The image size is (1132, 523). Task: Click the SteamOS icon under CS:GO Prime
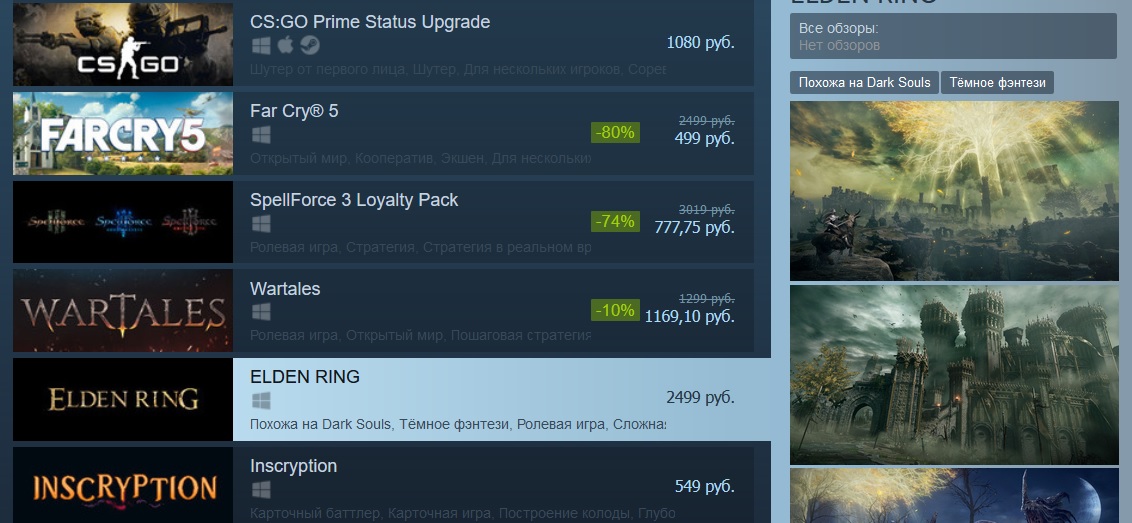(310, 46)
